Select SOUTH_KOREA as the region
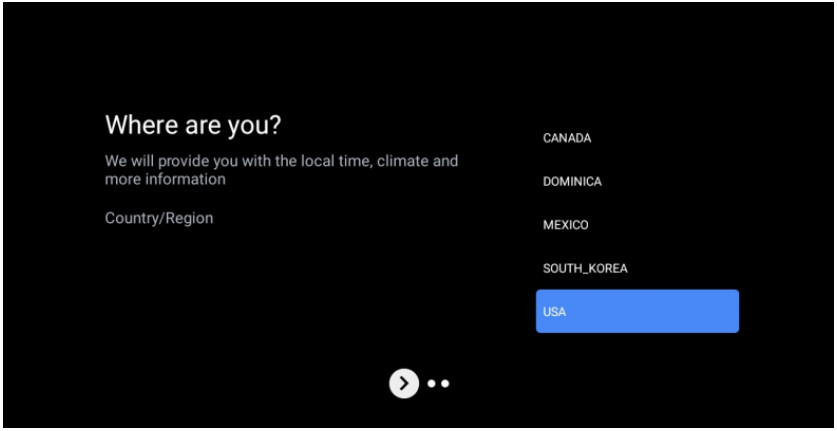Screen dimensions: 837x431 click(585, 268)
